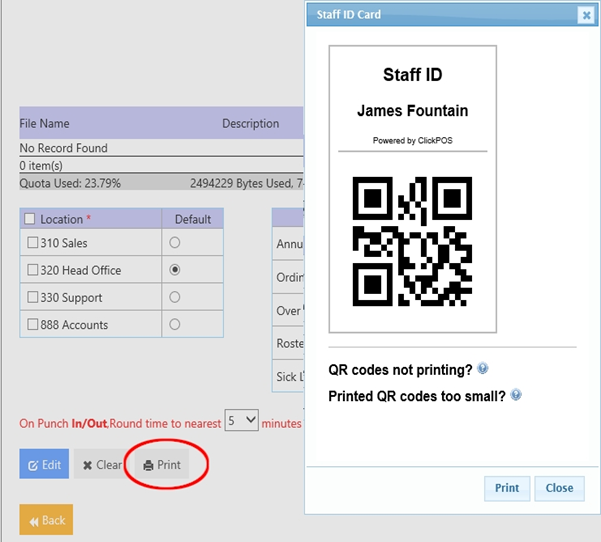Viewport: 601px width, 542px height.
Task: Click Print in the Staff ID Card dialog
Action: click(x=507, y=488)
